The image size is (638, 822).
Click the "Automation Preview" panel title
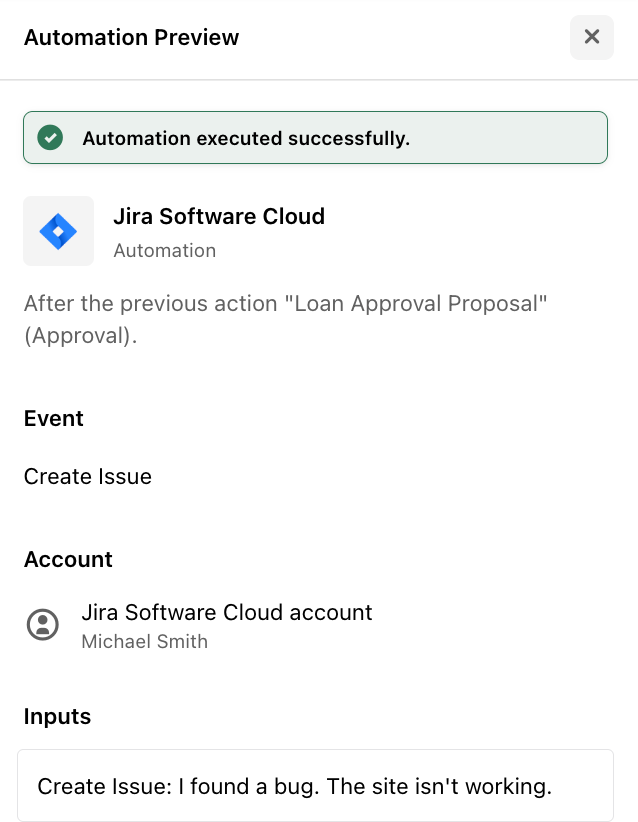click(131, 38)
